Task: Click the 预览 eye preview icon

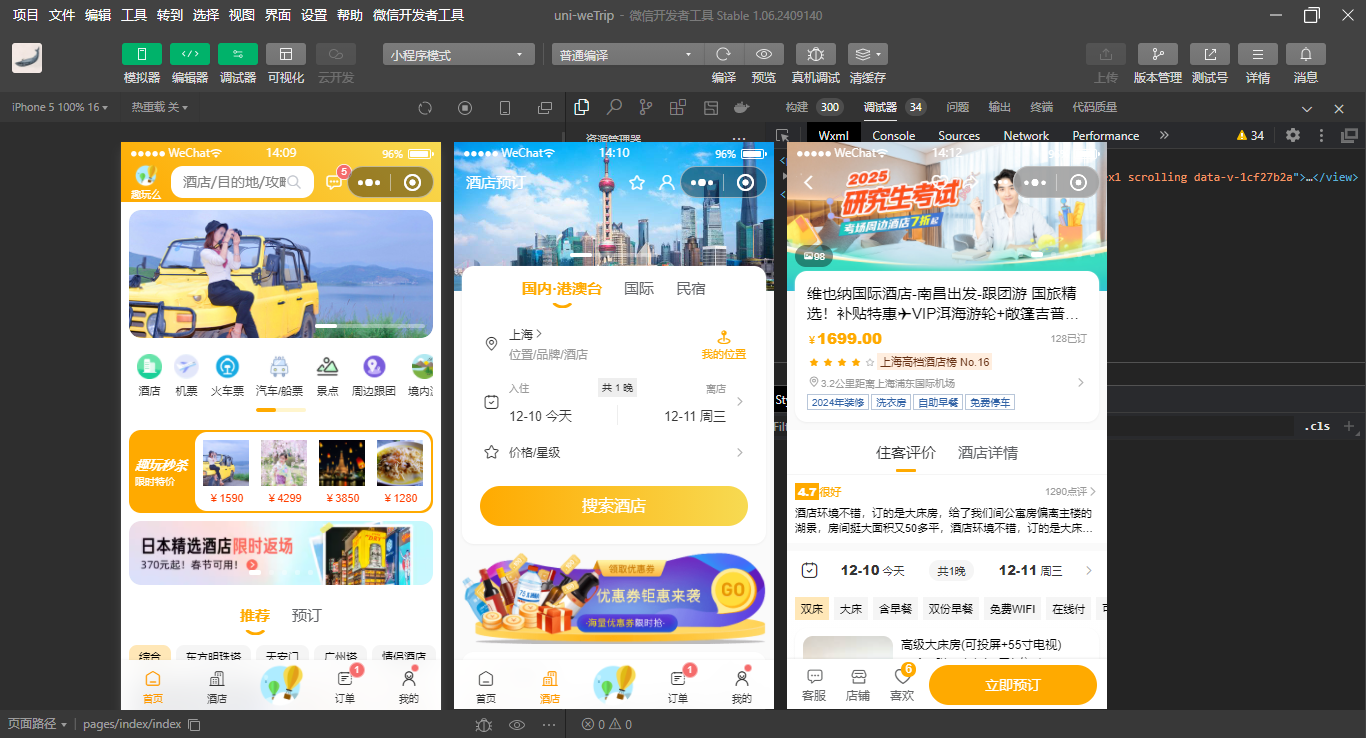Action: click(764, 55)
